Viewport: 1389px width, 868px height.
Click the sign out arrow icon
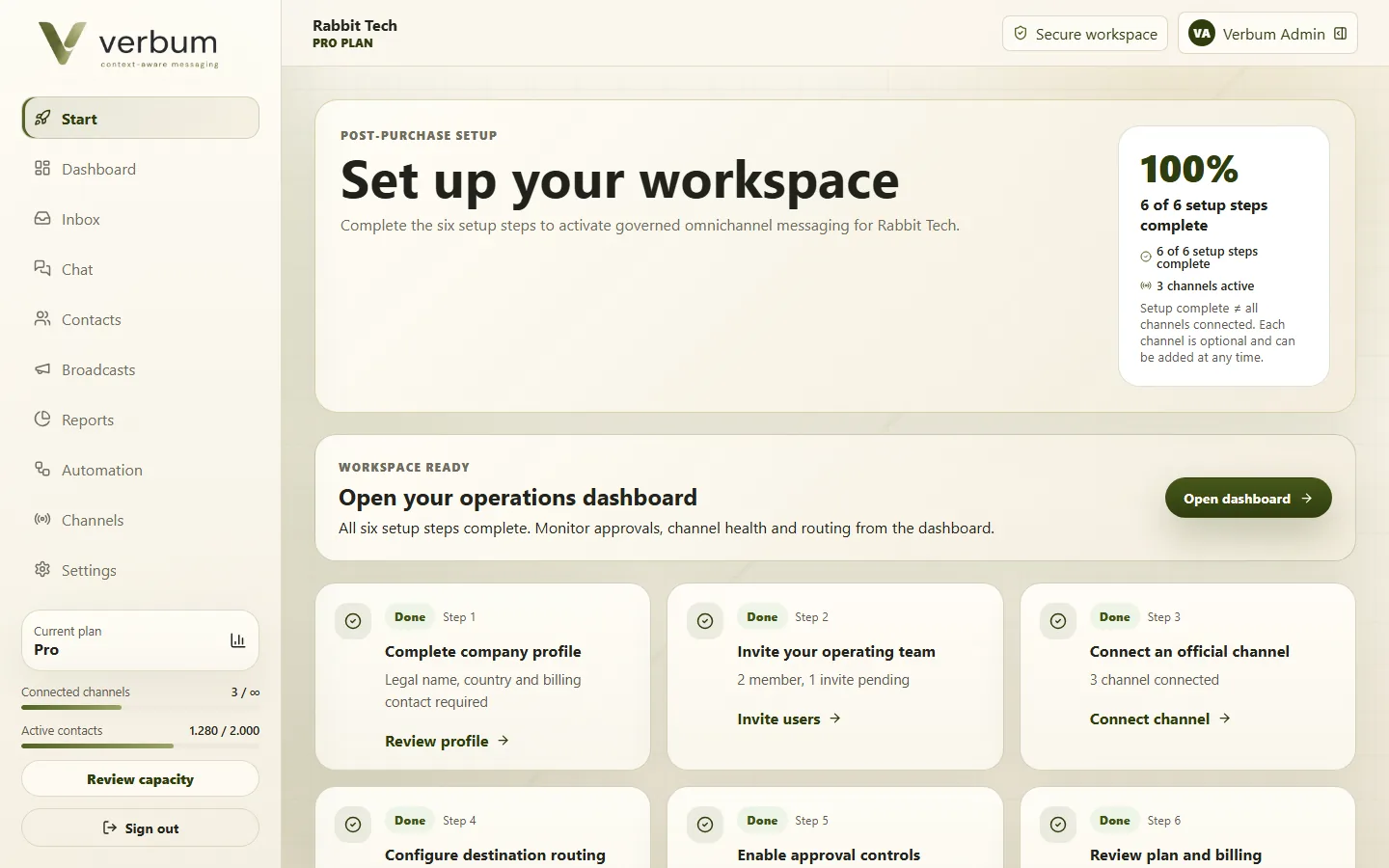coord(110,828)
